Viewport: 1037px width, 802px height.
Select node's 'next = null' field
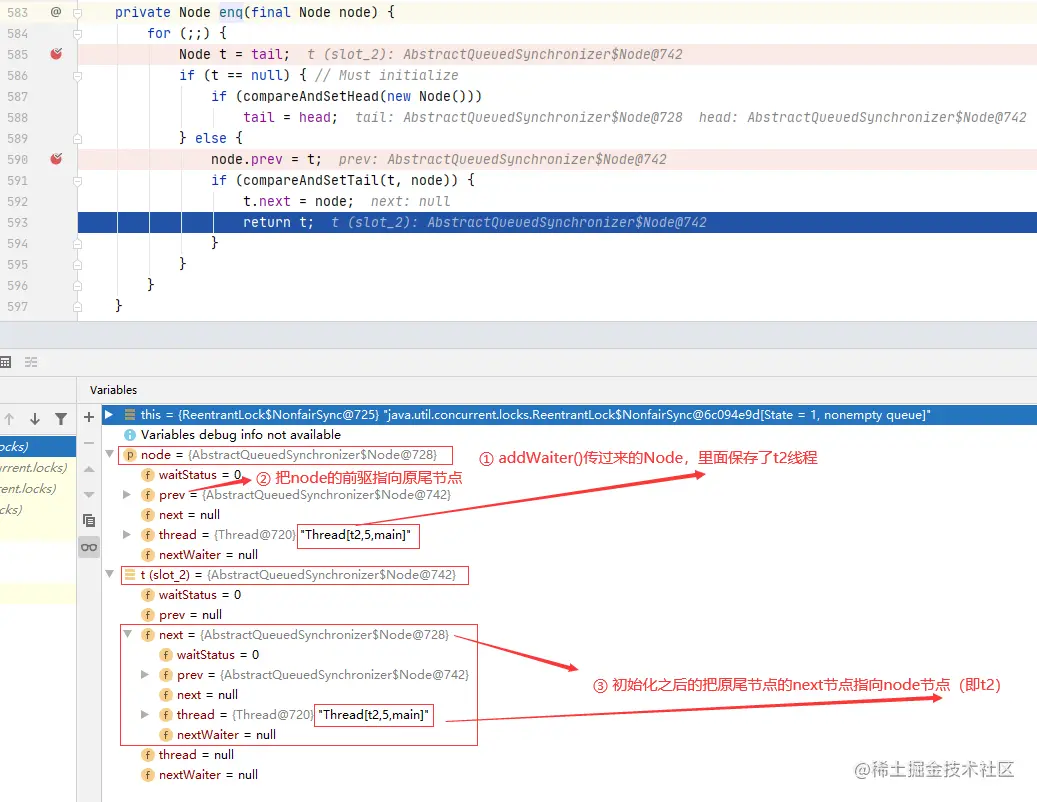(x=181, y=514)
